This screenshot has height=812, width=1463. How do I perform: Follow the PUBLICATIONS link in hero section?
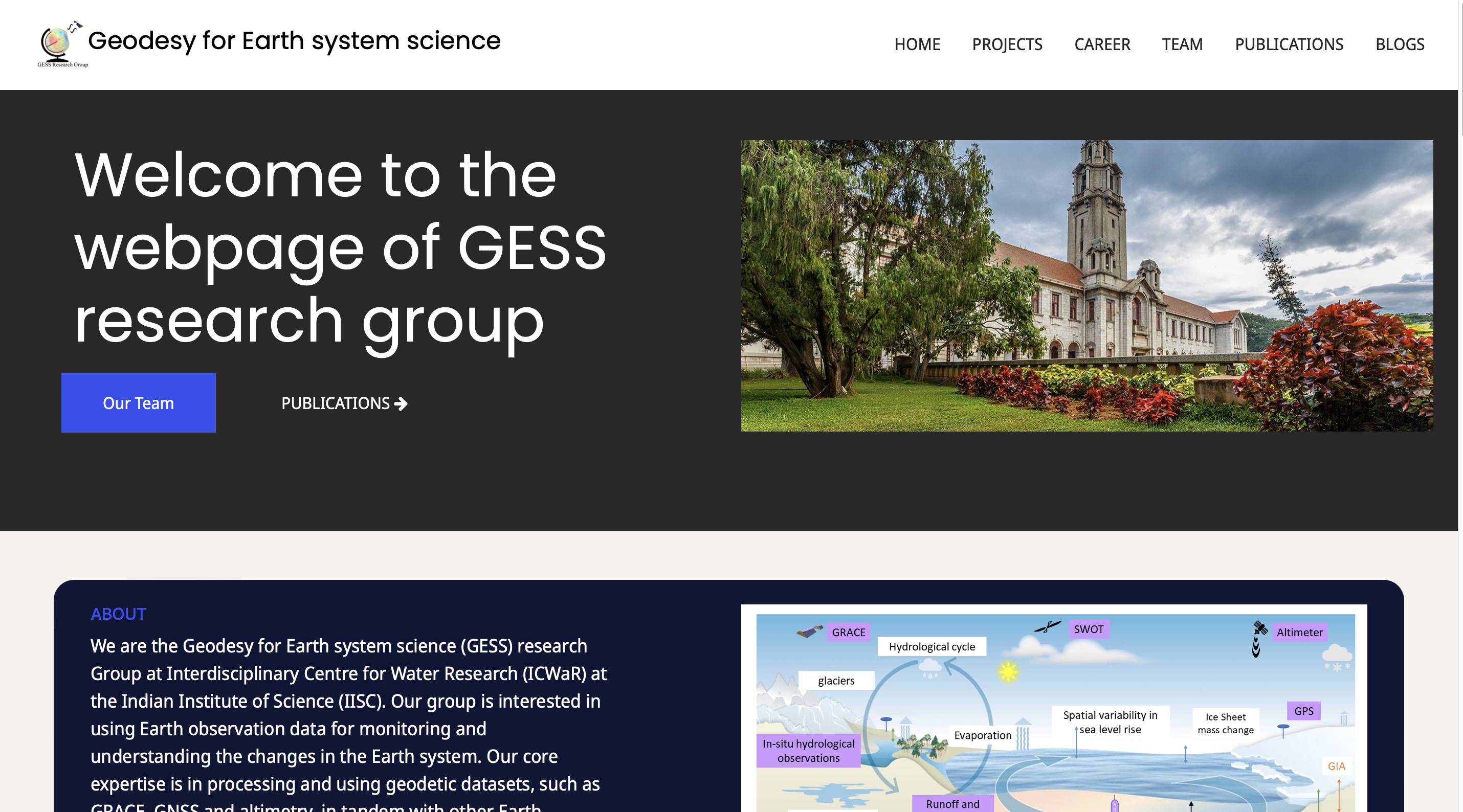335,404
